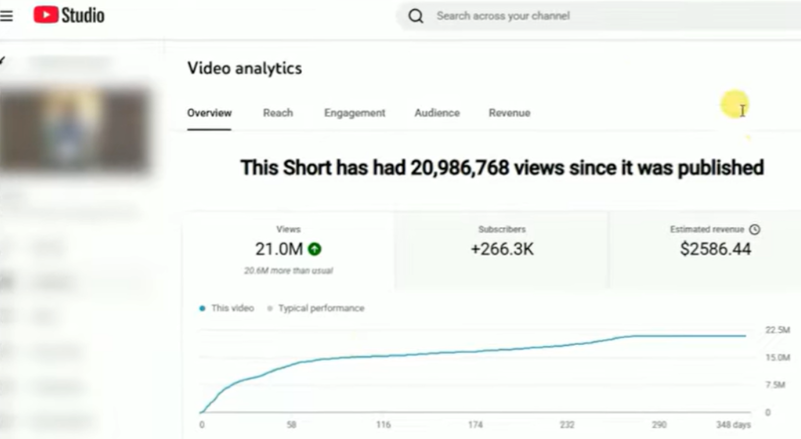Switch to the Reach tab
801x439 pixels.
pyautogui.click(x=278, y=113)
